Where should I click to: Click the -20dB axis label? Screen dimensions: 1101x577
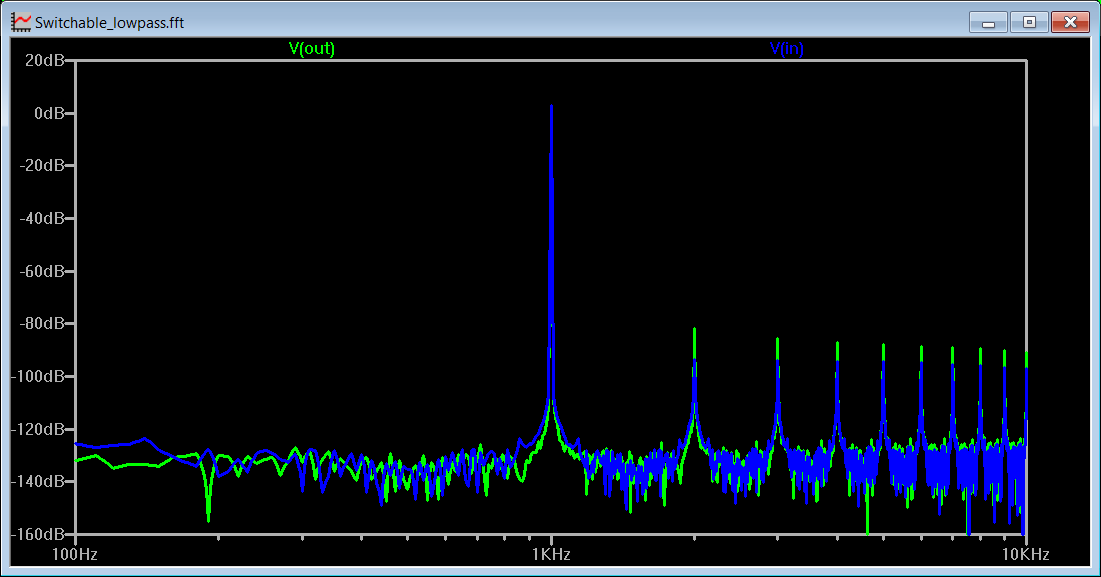click(42, 165)
